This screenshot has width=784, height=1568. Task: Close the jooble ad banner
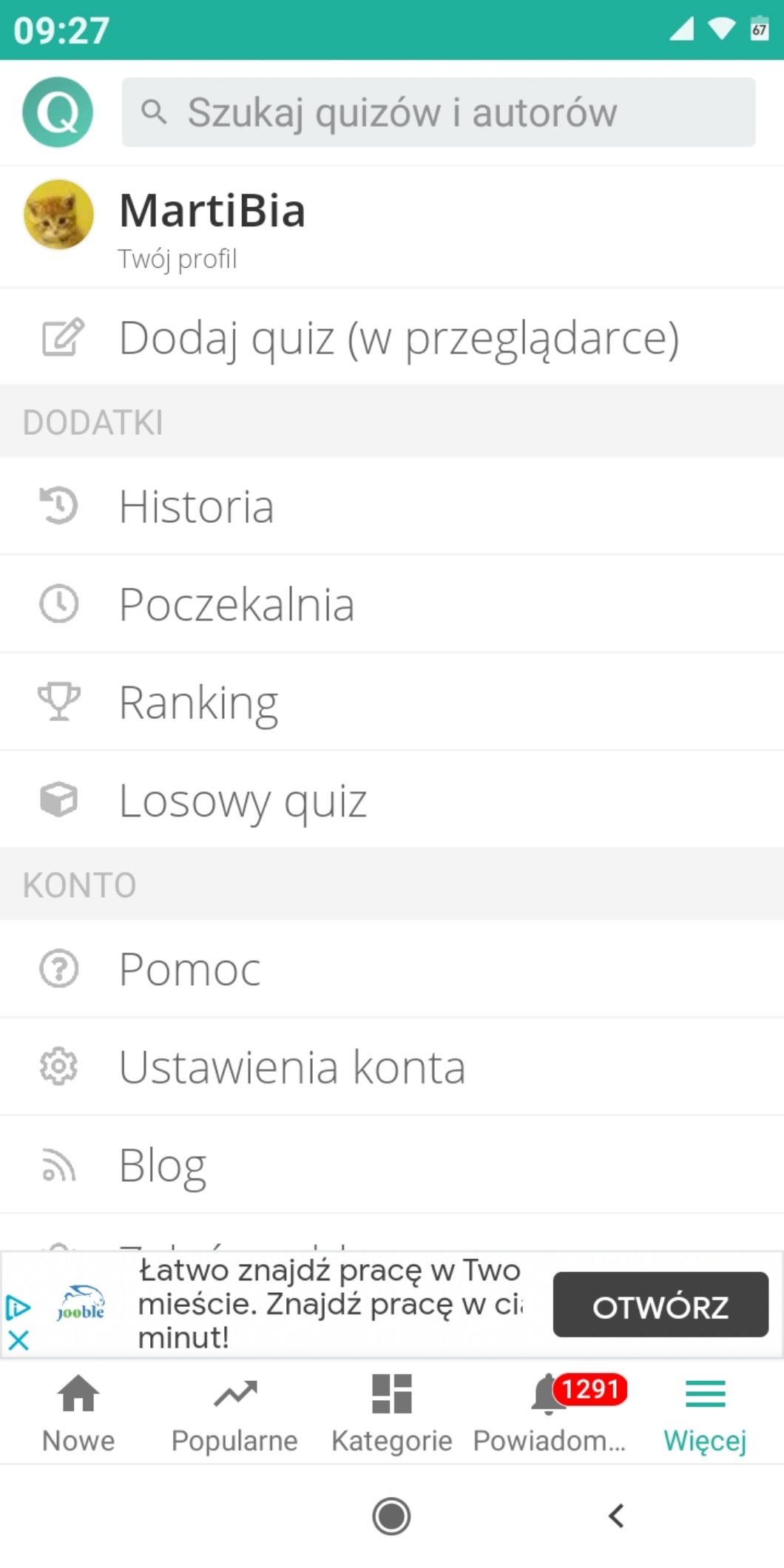(x=18, y=1339)
